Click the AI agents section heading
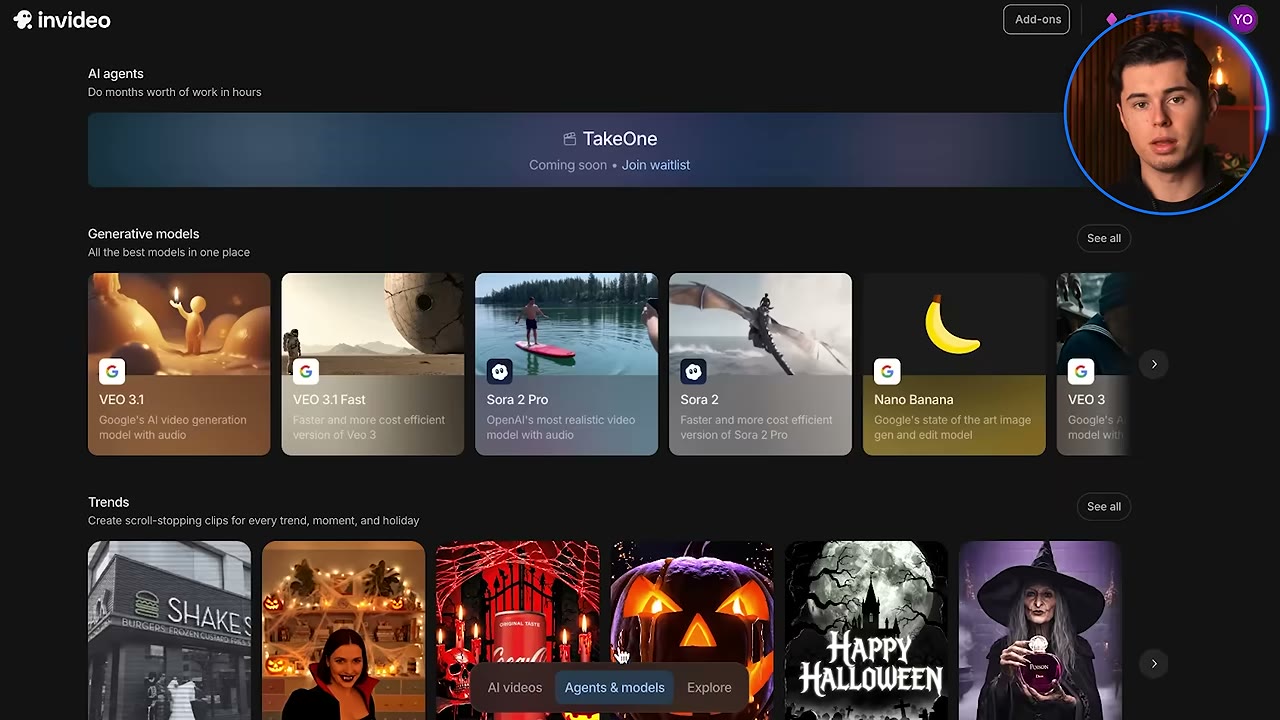This screenshot has width=1280, height=720. 116,74
